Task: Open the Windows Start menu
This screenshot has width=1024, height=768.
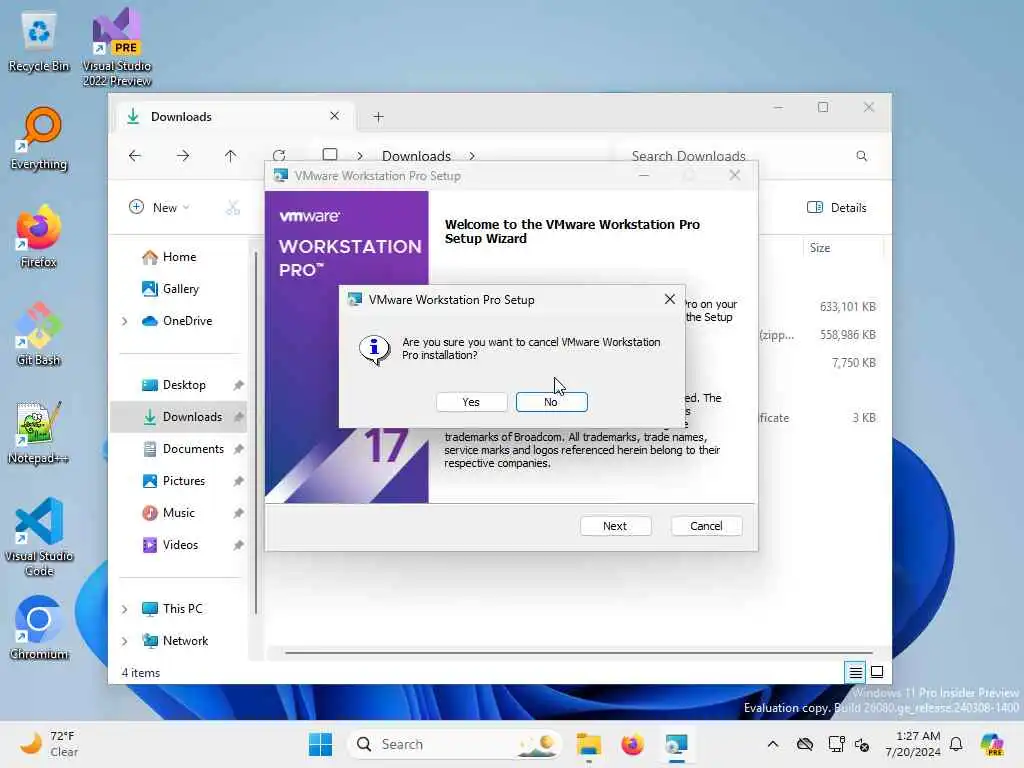Action: pos(320,744)
